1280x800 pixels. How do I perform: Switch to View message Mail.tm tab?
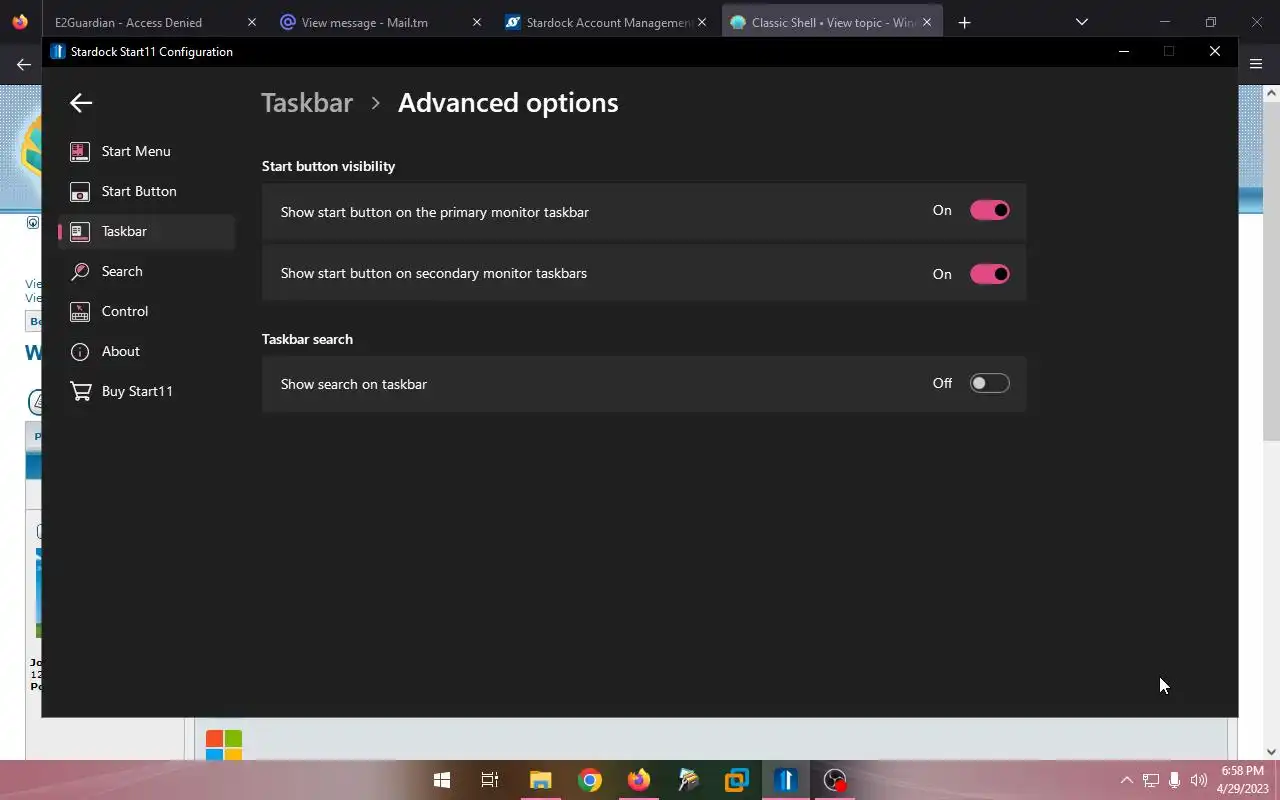pyautogui.click(x=379, y=22)
